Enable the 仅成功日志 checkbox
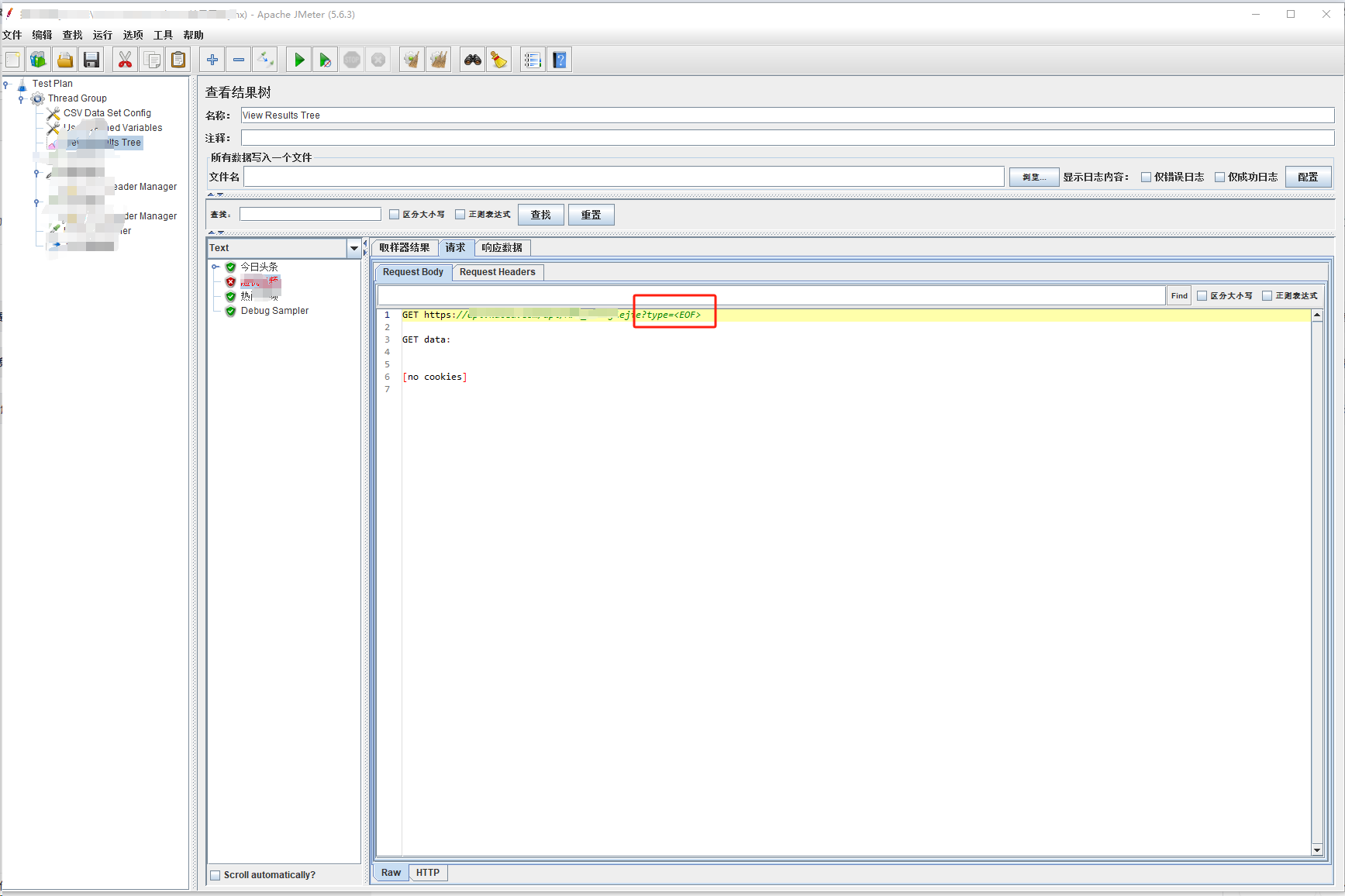 click(1221, 177)
